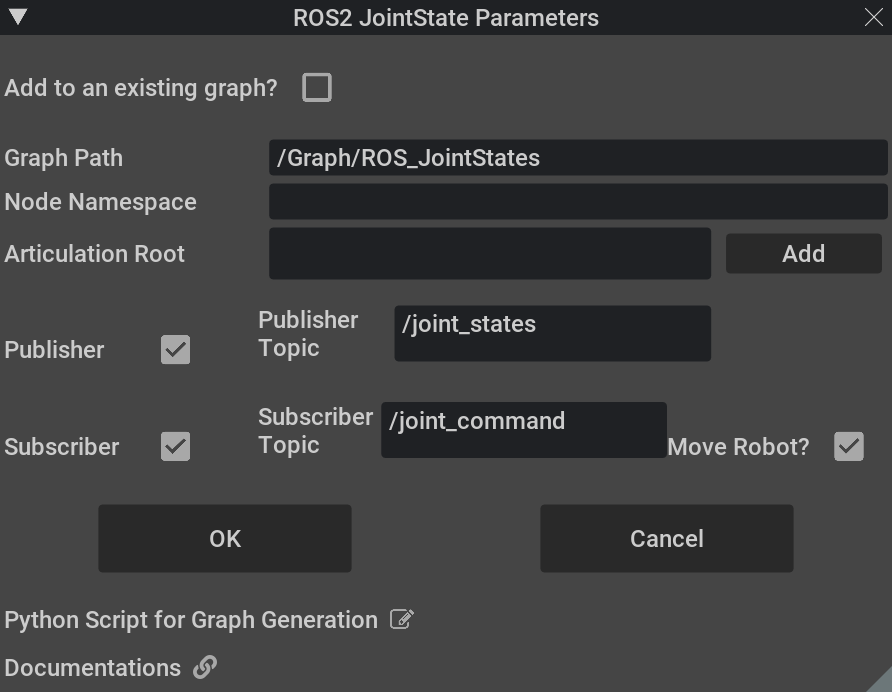Viewport: 892px width, 692px height.
Task: Grab the window resize corner grip
Action: tap(881, 681)
